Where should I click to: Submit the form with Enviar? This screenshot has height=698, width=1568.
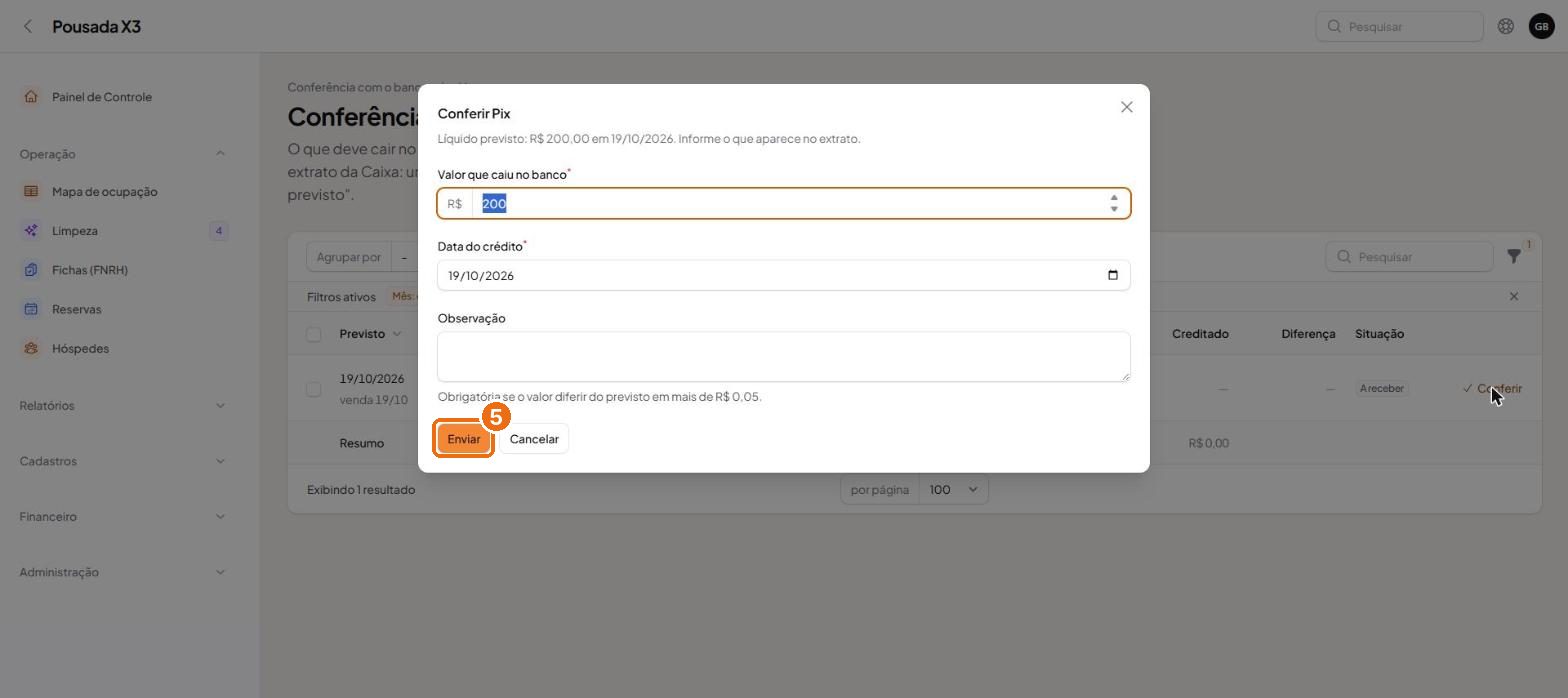pyautogui.click(x=464, y=439)
